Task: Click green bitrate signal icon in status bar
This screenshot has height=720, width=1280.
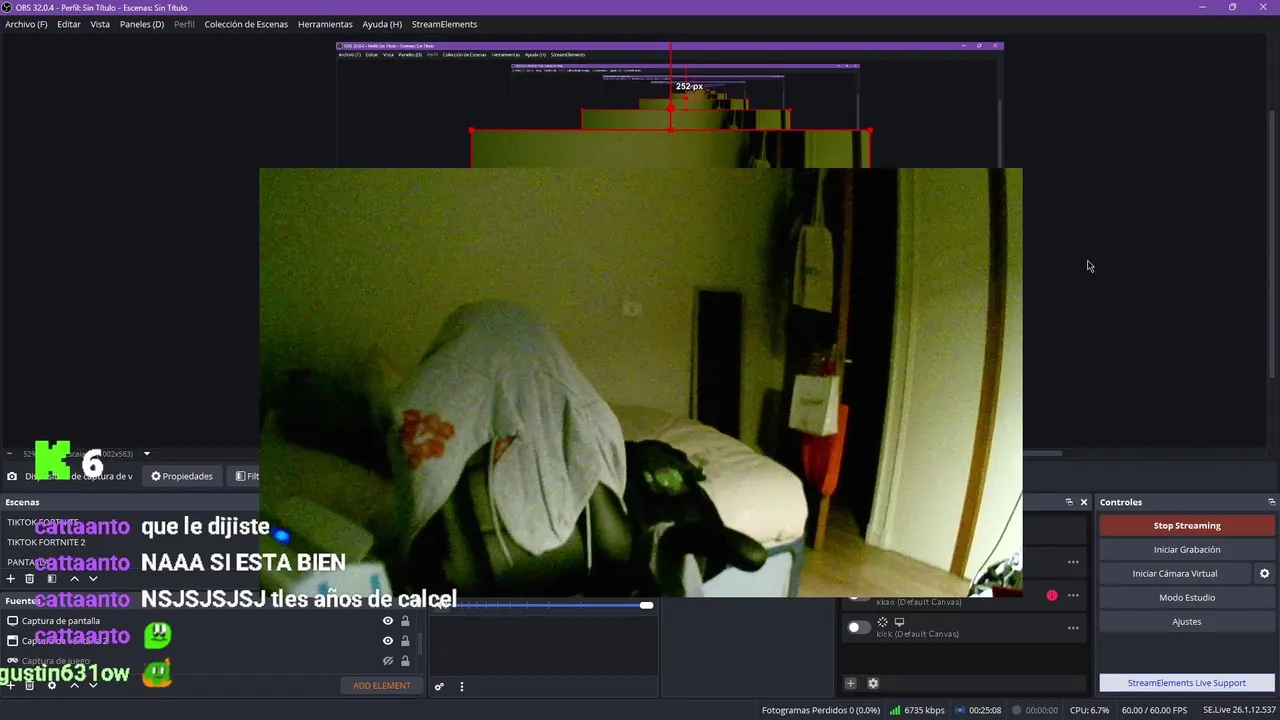Action: [895, 710]
